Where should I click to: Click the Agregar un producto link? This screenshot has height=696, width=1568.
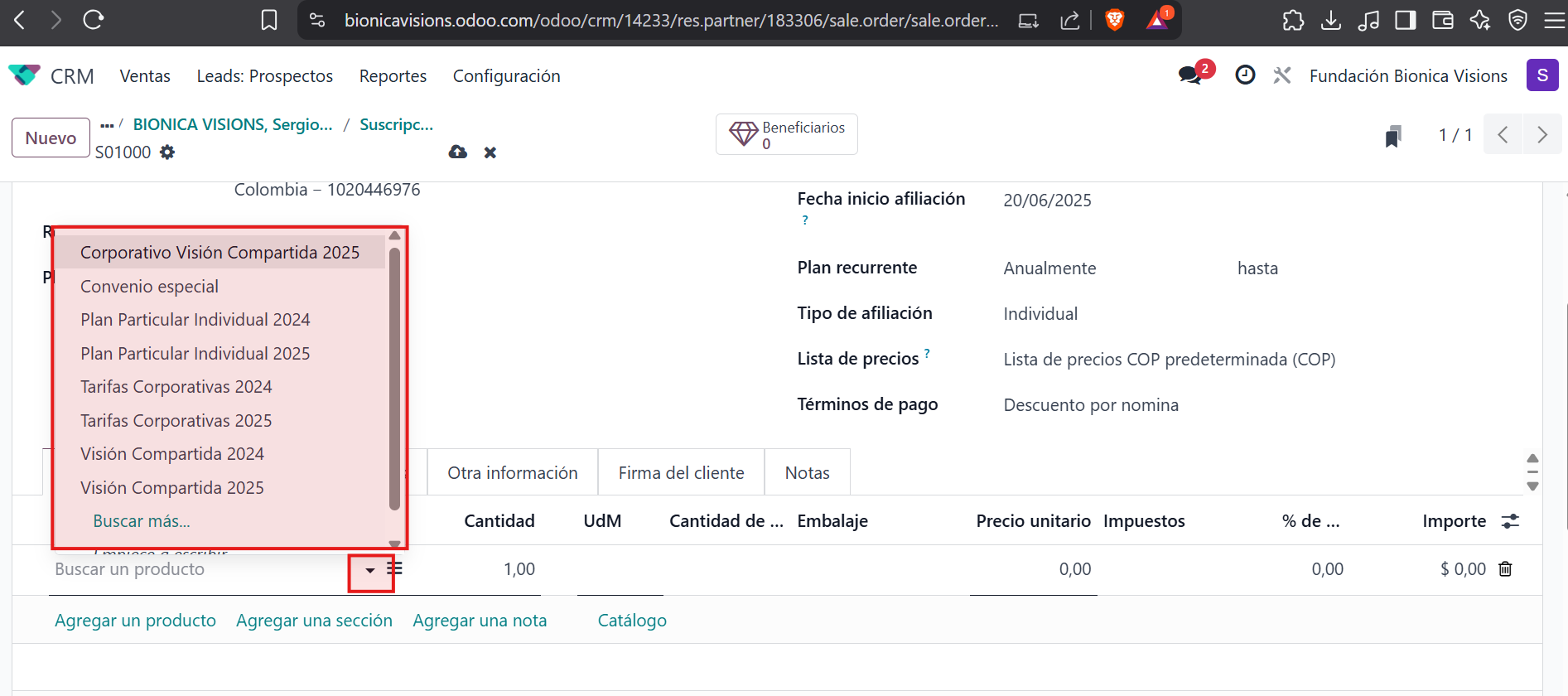coord(135,621)
